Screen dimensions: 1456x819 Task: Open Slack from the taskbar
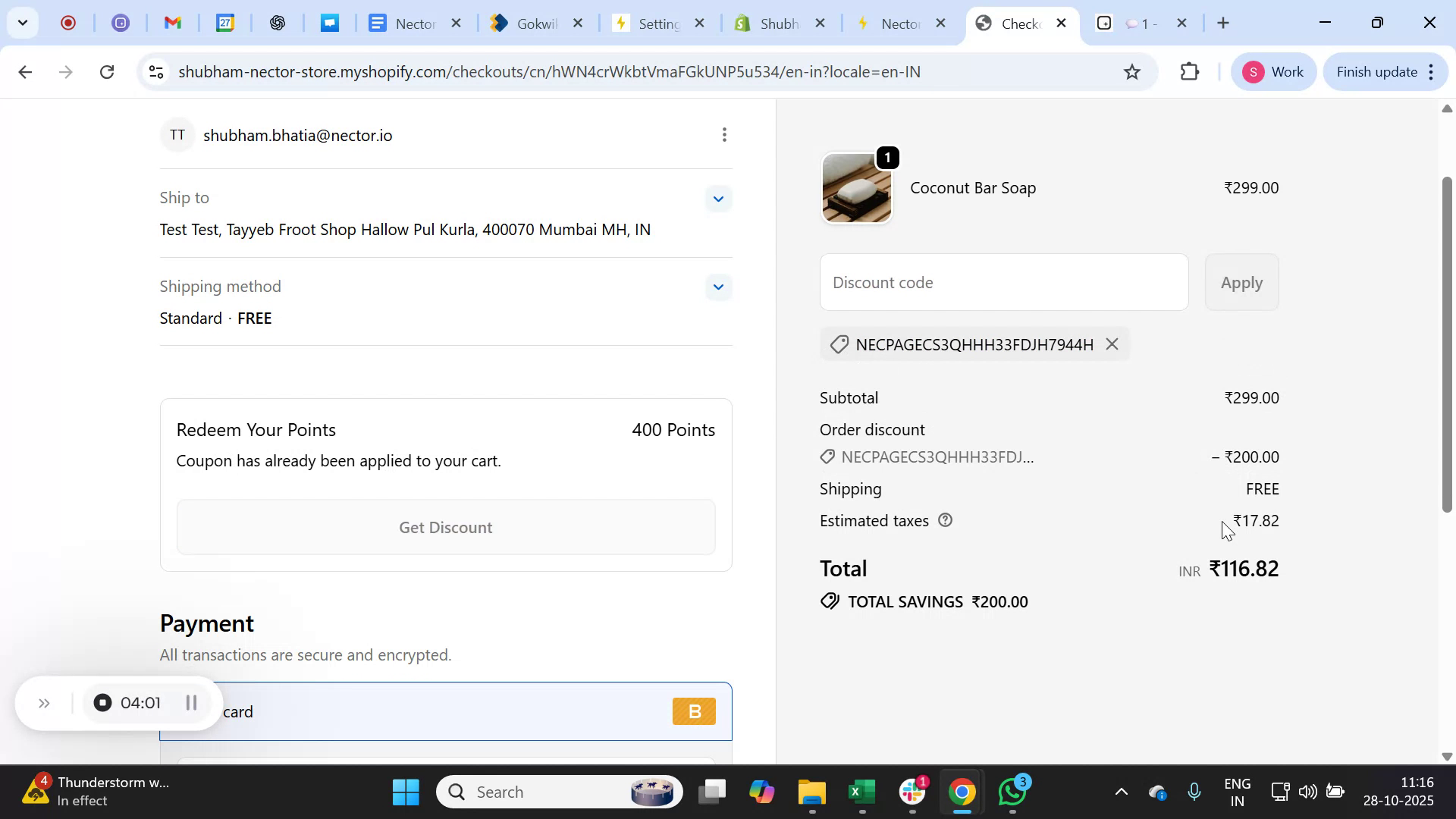pyautogui.click(x=912, y=791)
